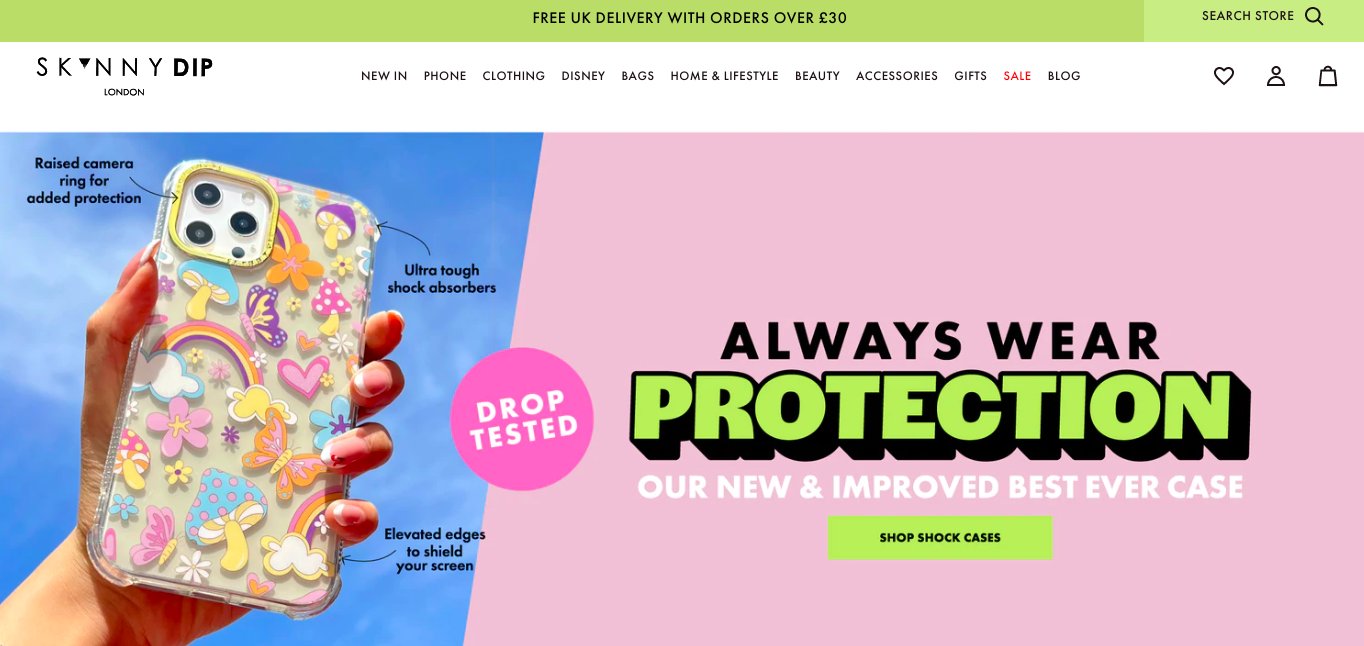The height and width of the screenshot is (646, 1364).
Task: Visit the Blog page
Action: point(1064,76)
